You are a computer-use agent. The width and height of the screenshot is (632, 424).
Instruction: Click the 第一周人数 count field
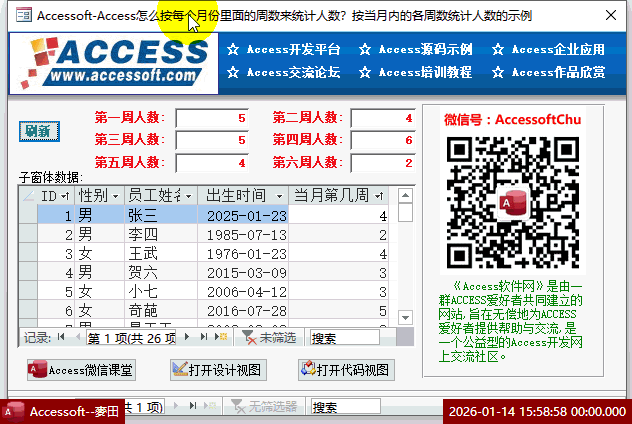coord(211,118)
